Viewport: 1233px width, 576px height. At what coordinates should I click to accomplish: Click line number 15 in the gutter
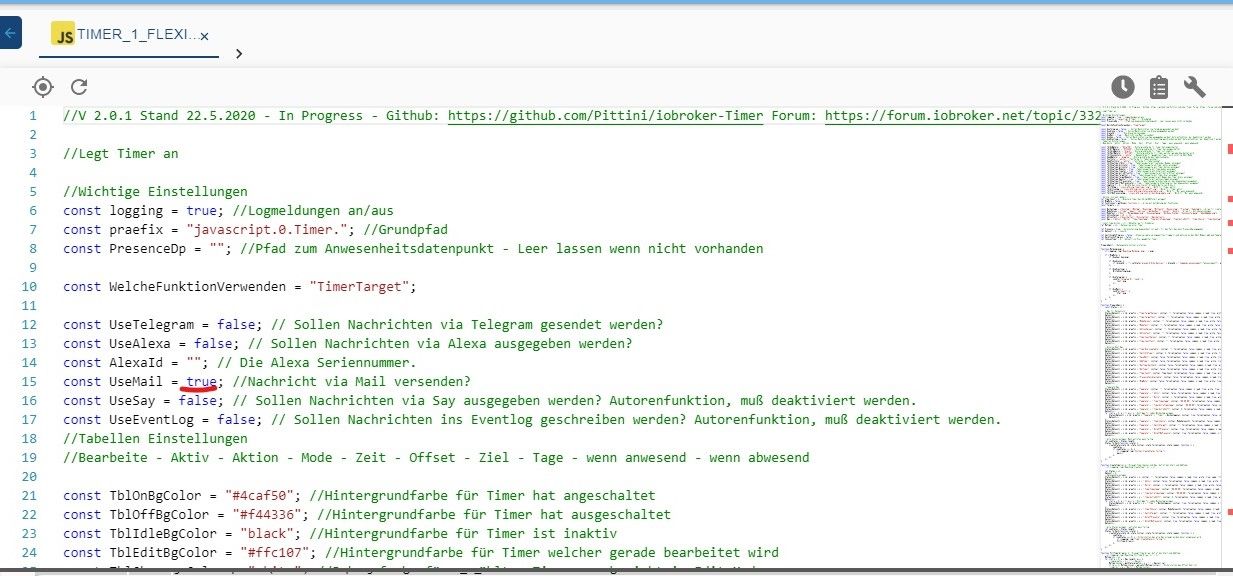(29, 382)
